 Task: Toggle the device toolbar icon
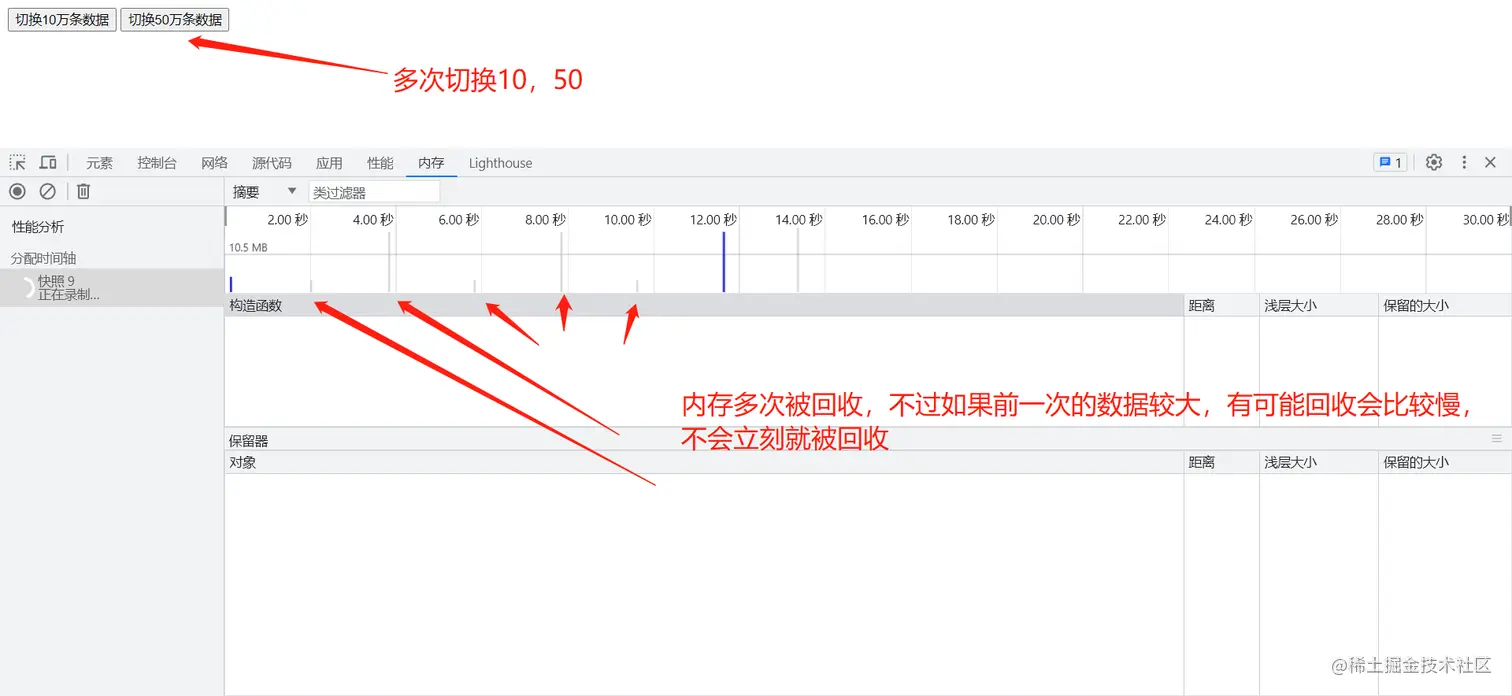pos(48,162)
